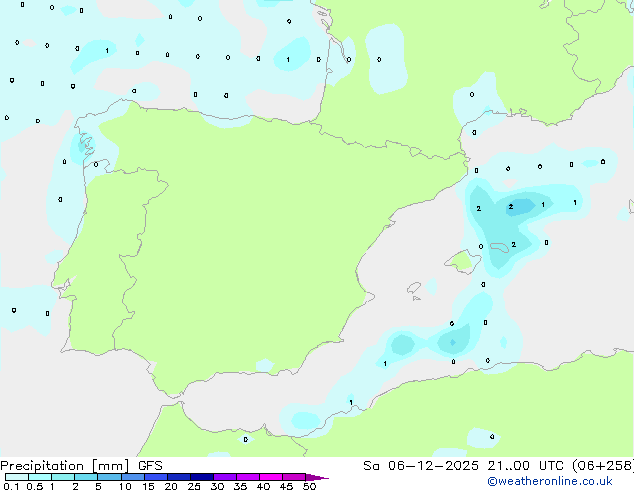Click Menorca island outline on the map

point(499,247)
